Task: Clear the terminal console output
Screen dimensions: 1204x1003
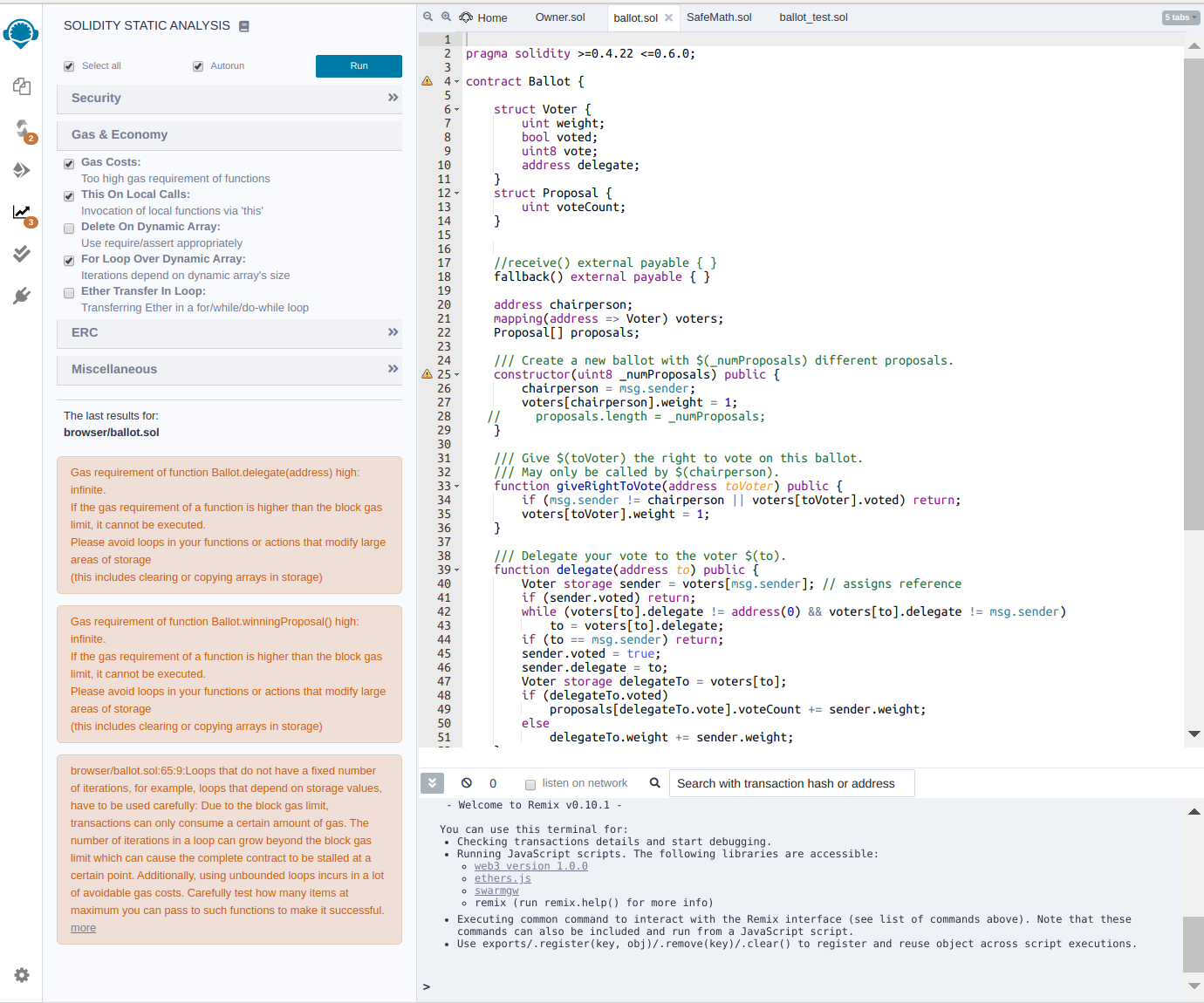Action: coord(467,782)
